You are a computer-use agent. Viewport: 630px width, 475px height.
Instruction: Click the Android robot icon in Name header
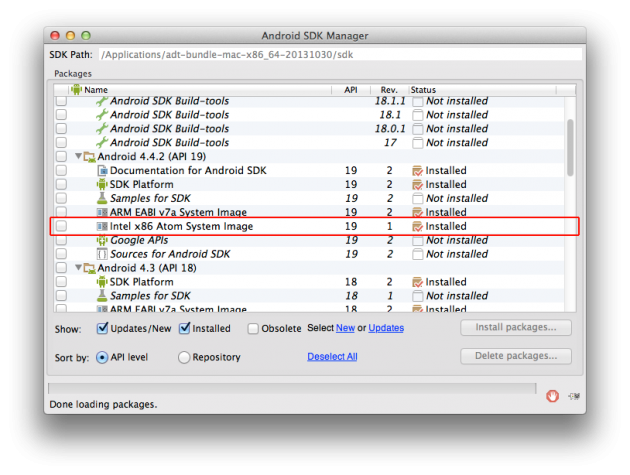(76, 90)
